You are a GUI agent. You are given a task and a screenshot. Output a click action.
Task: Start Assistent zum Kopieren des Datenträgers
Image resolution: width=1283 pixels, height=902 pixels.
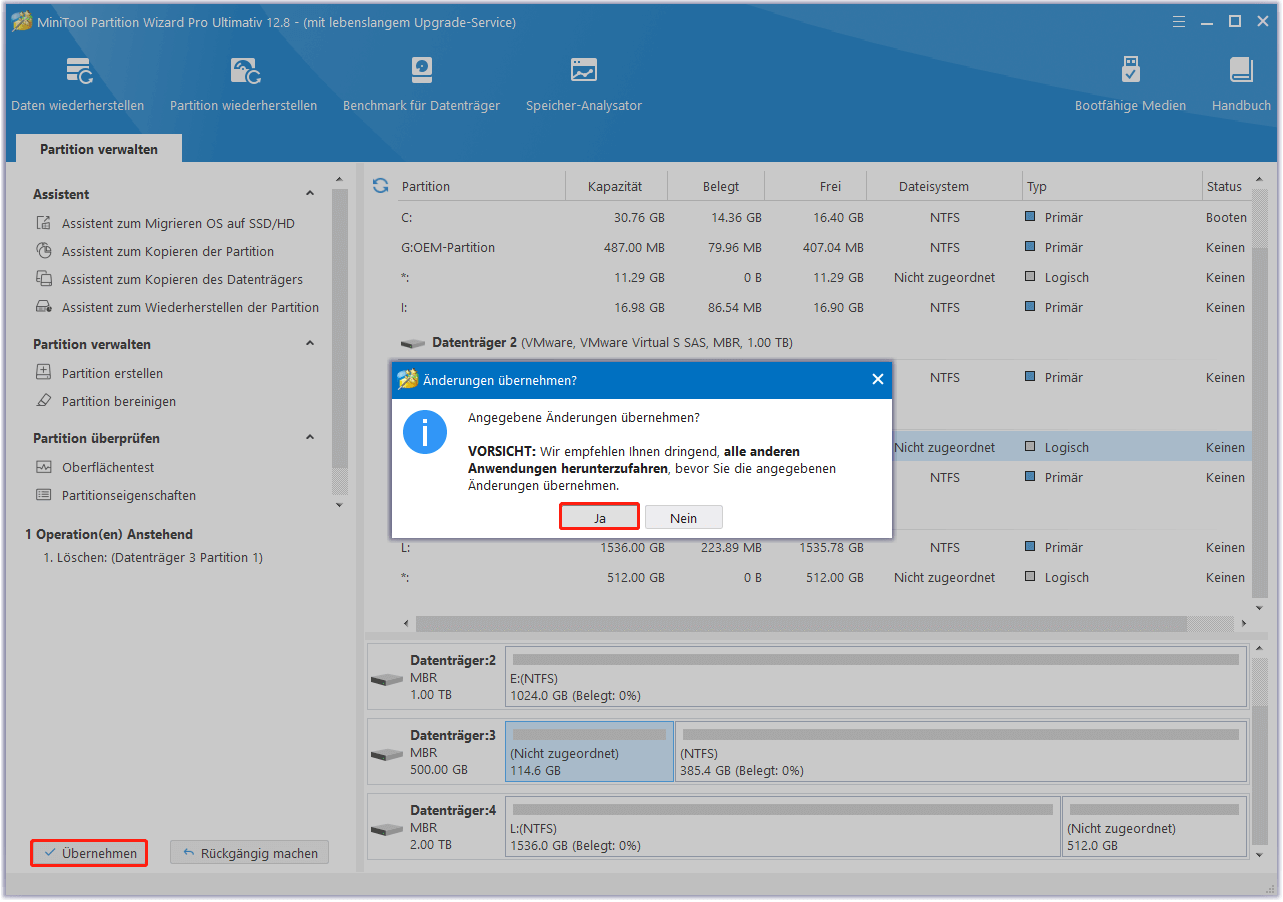tap(182, 280)
